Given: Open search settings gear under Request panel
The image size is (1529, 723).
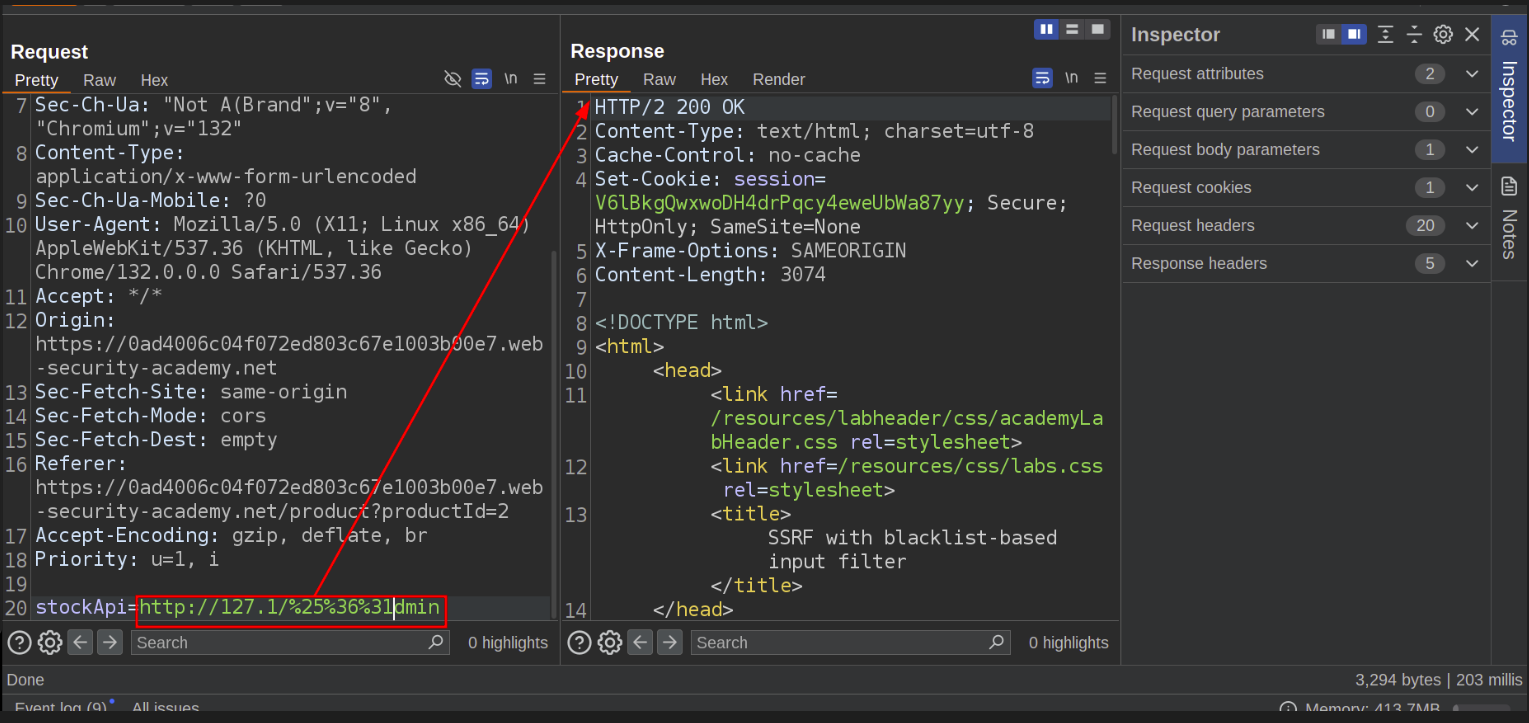Looking at the screenshot, I should click(x=49, y=642).
